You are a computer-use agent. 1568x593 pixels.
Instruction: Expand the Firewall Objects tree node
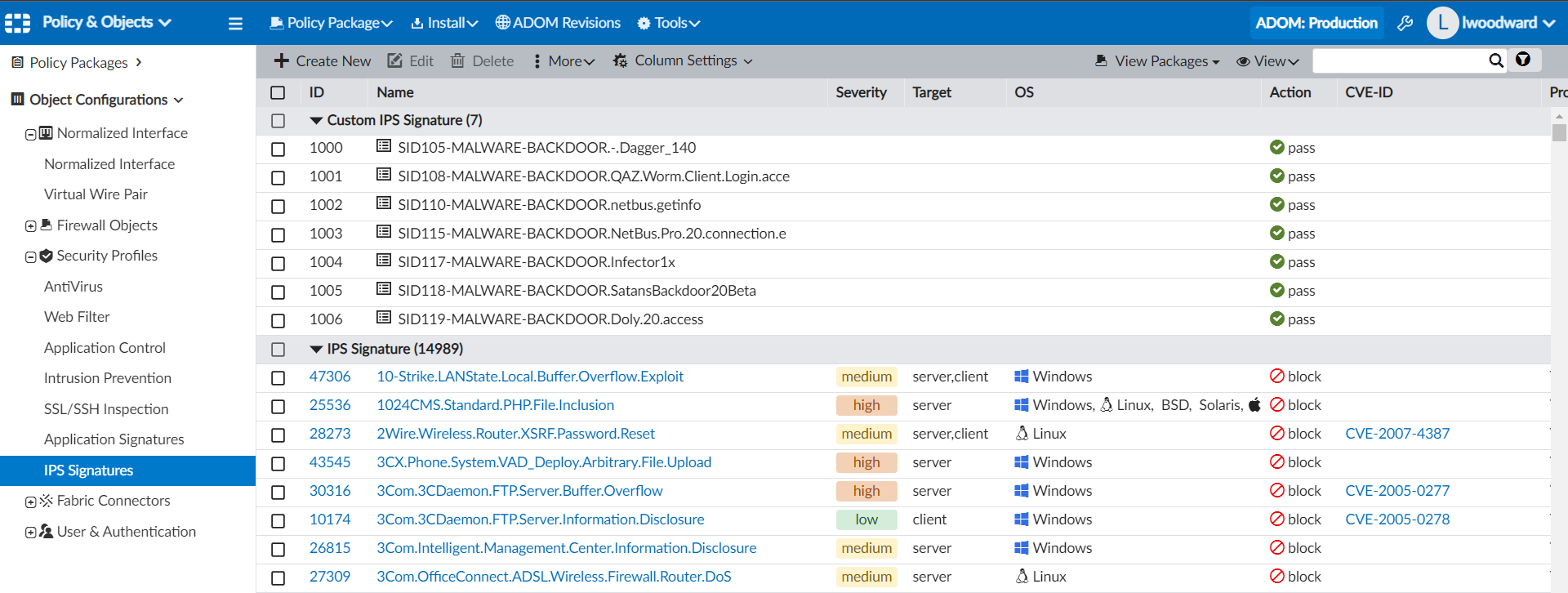30,226
